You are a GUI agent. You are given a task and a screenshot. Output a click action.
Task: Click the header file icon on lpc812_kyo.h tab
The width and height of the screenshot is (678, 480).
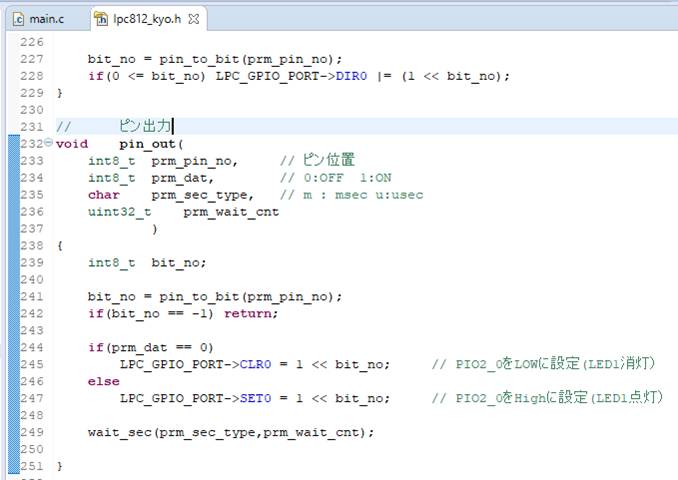pyautogui.click(x=102, y=18)
